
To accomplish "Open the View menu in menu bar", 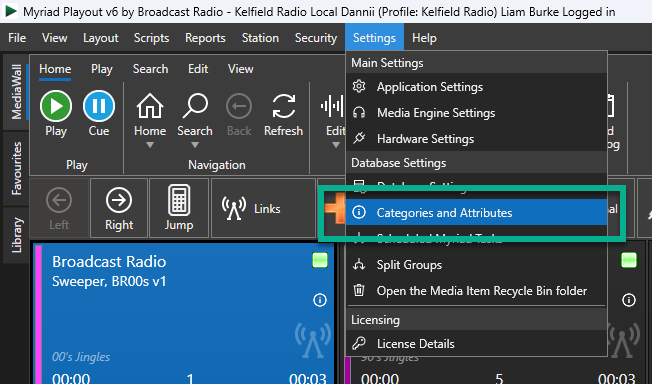I will [54, 38].
